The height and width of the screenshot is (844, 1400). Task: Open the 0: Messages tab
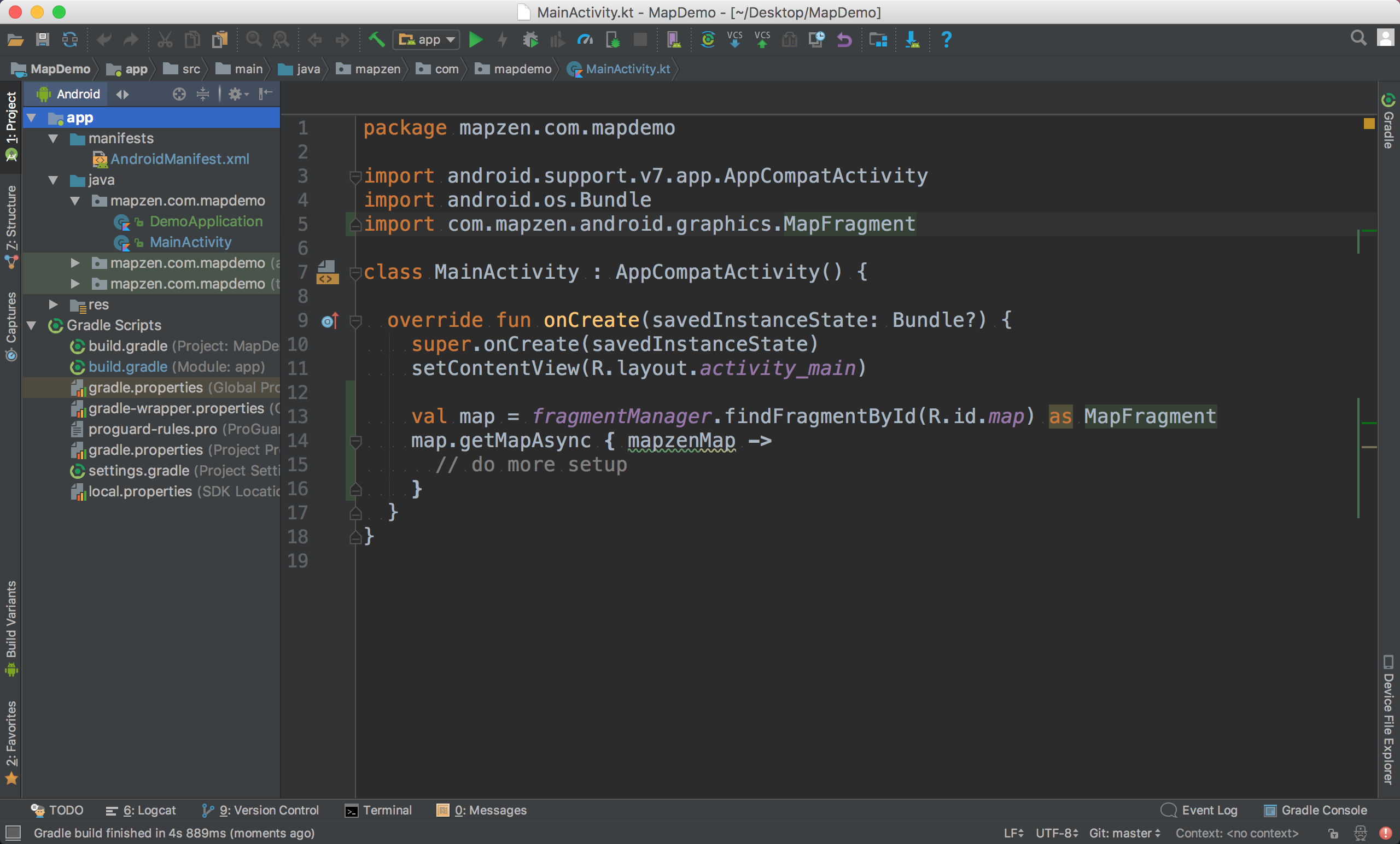481,810
